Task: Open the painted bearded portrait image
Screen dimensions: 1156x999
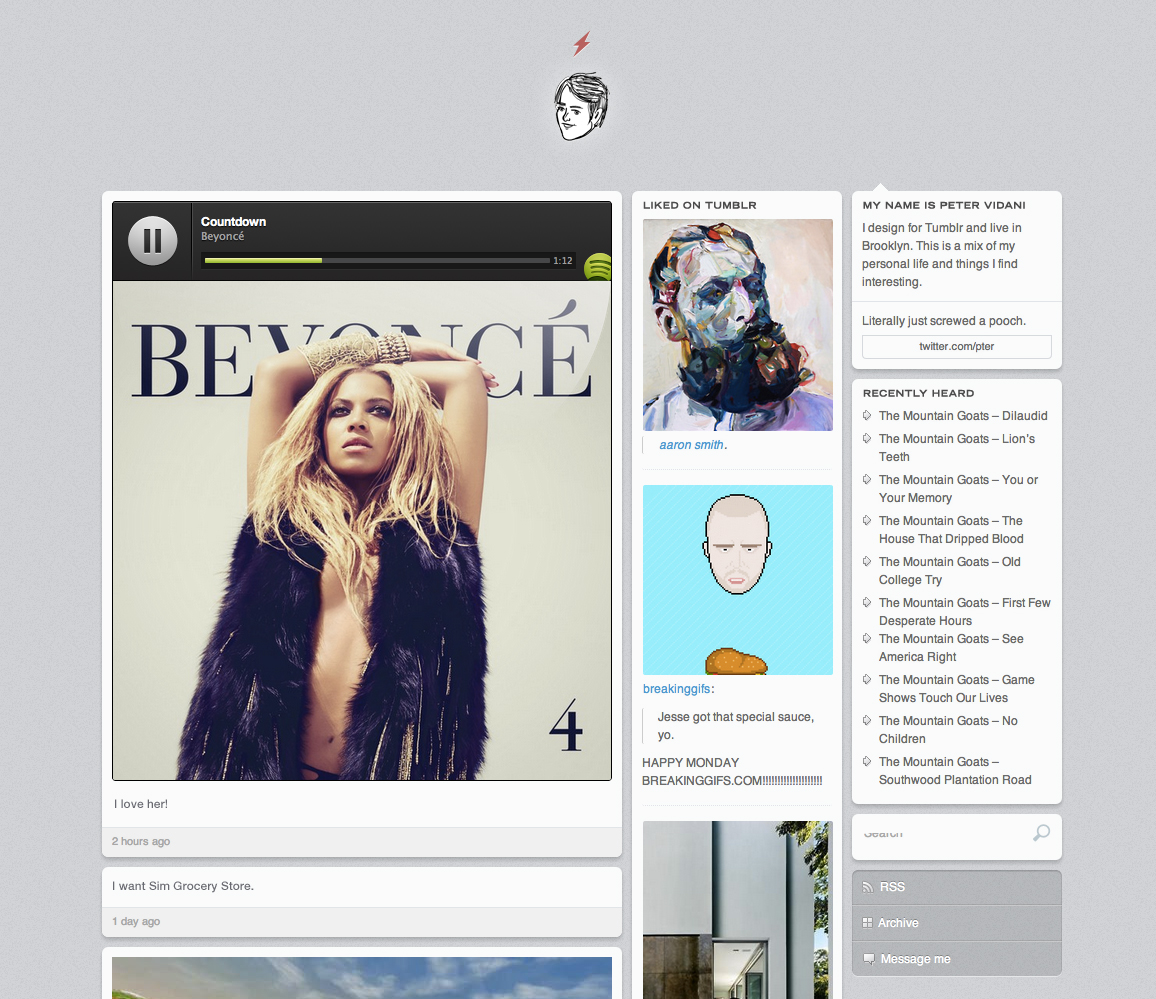Action: tap(737, 324)
